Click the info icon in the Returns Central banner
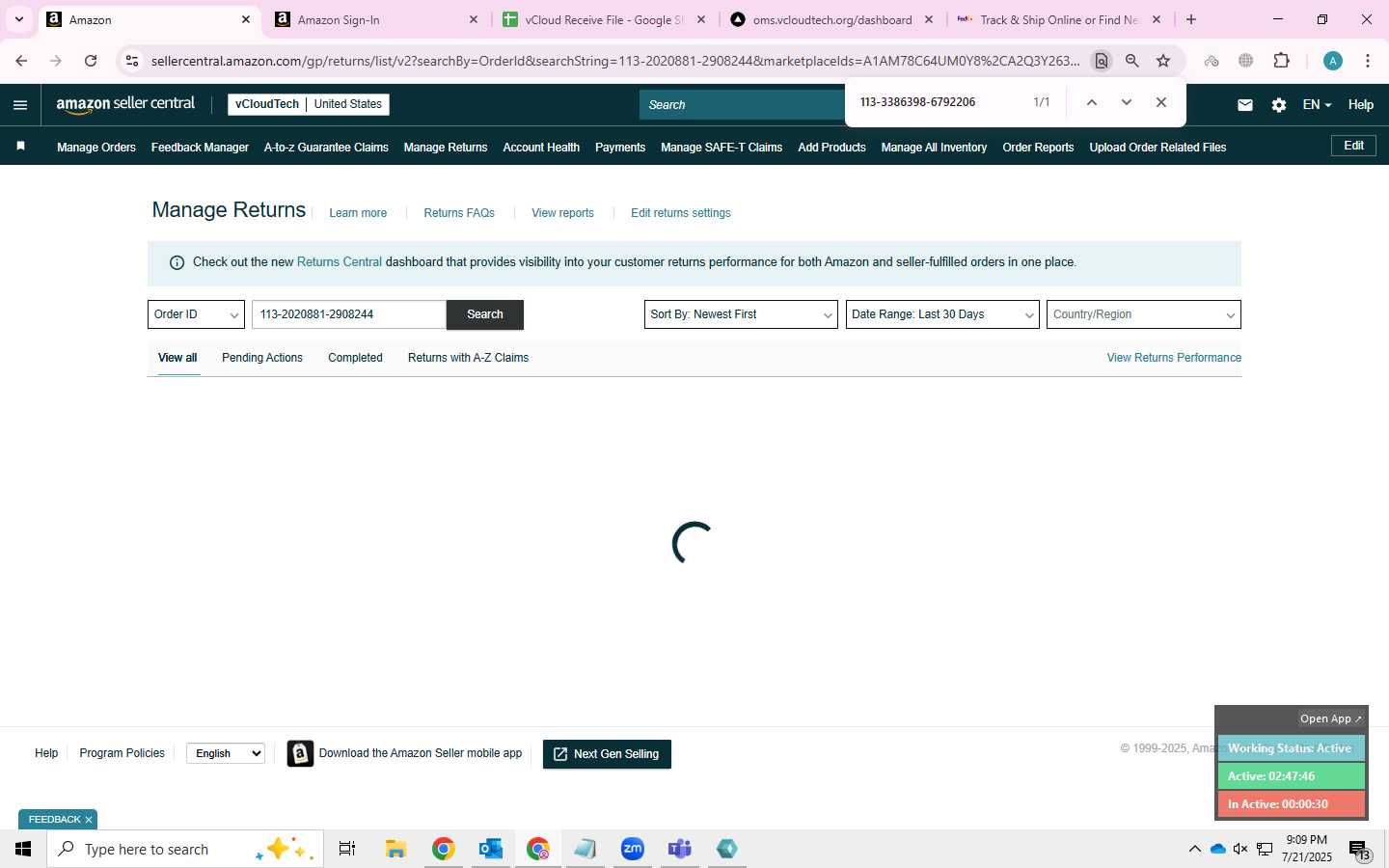1389x868 pixels. pos(177,262)
